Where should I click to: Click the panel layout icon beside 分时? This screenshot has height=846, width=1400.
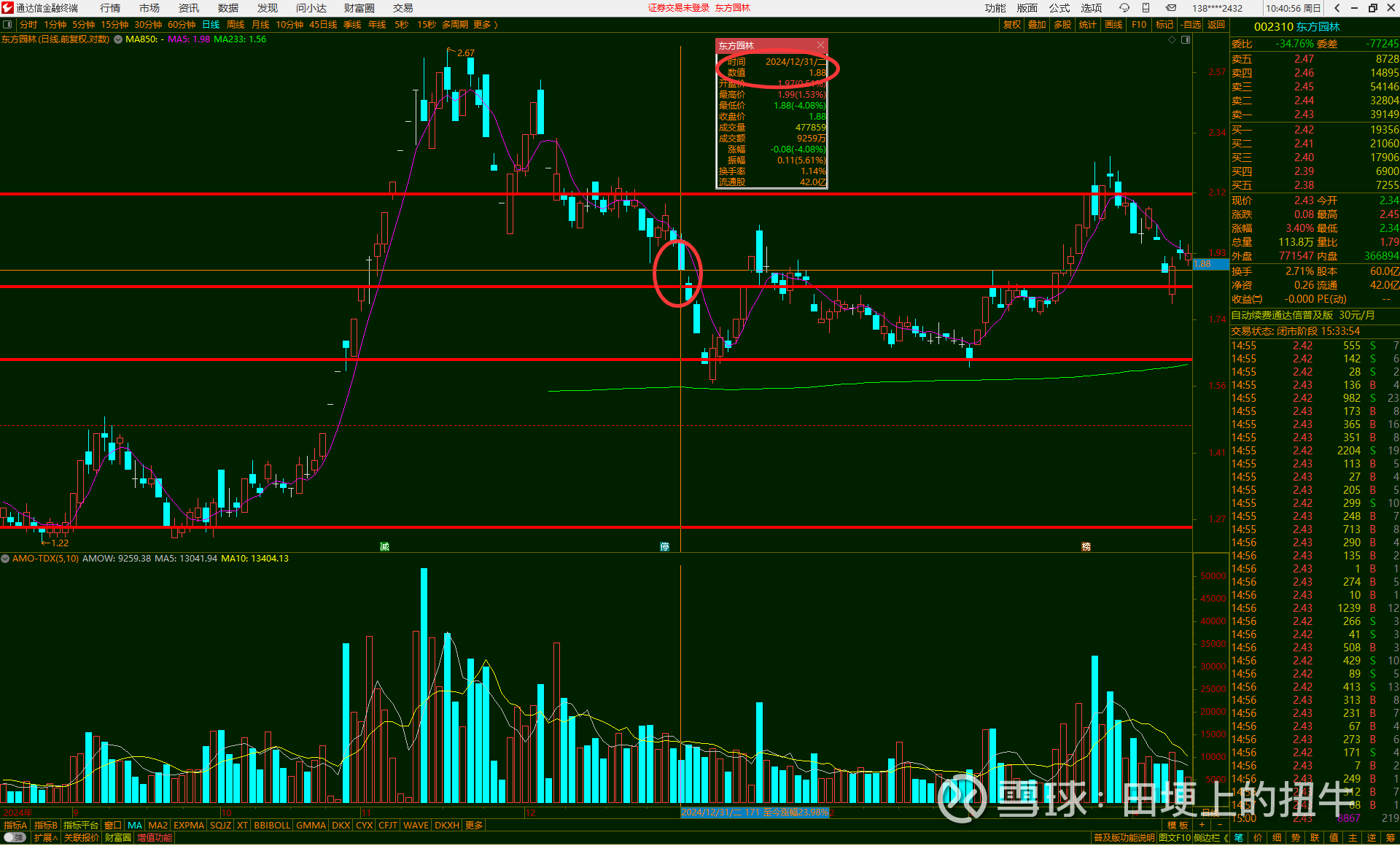pos(7,25)
